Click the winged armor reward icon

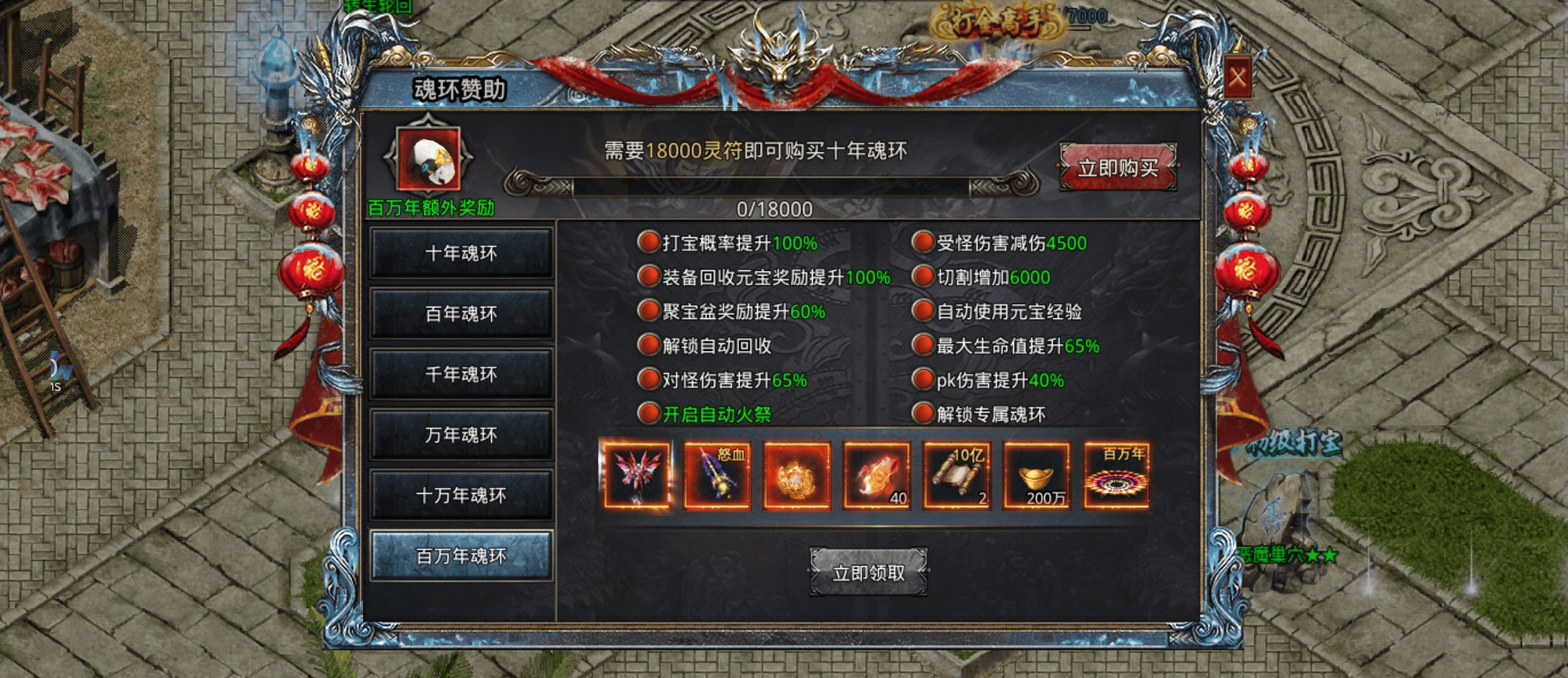click(x=637, y=475)
